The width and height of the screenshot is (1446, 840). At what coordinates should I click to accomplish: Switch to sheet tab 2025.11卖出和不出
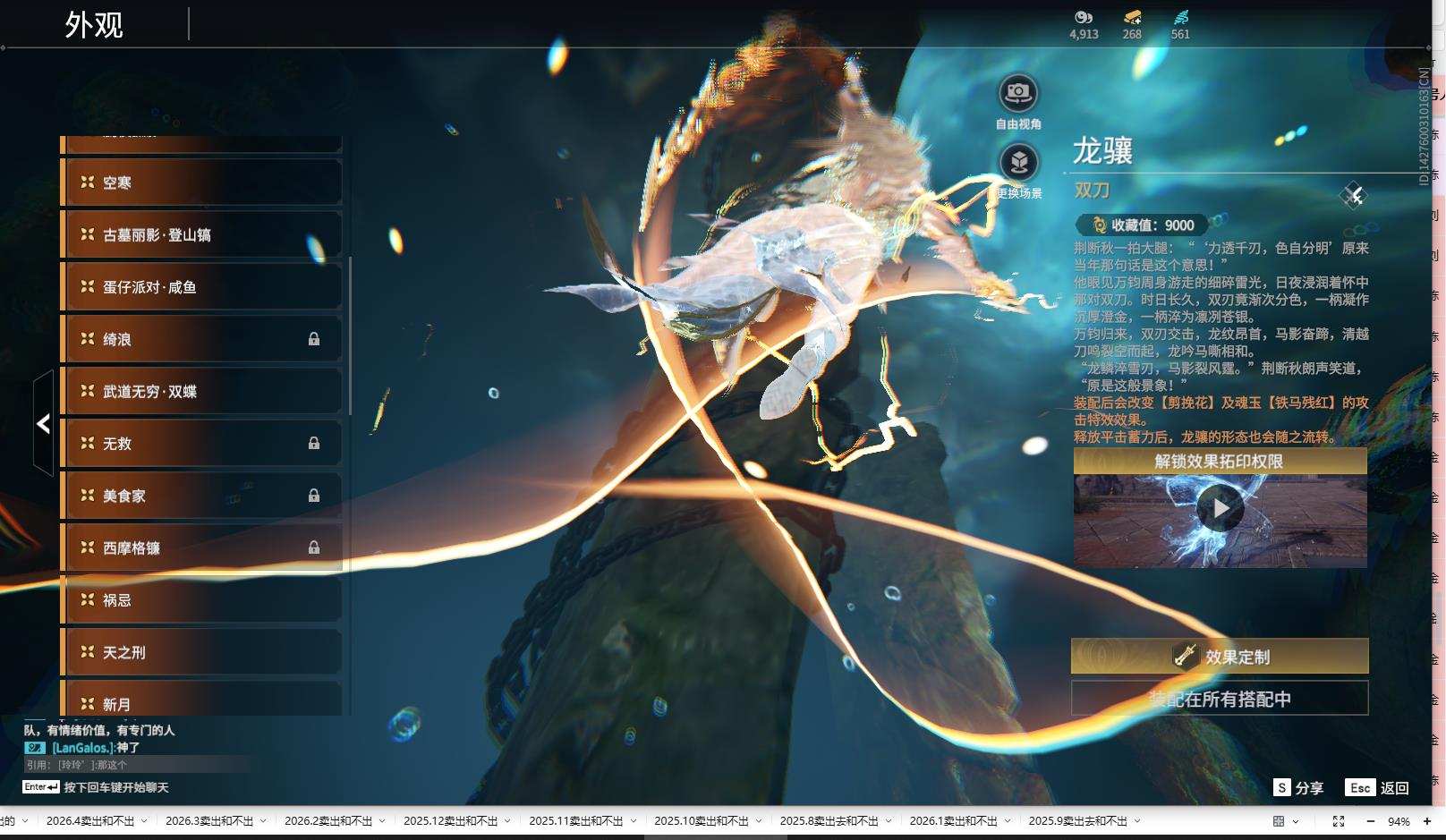(x=576, y=821)
